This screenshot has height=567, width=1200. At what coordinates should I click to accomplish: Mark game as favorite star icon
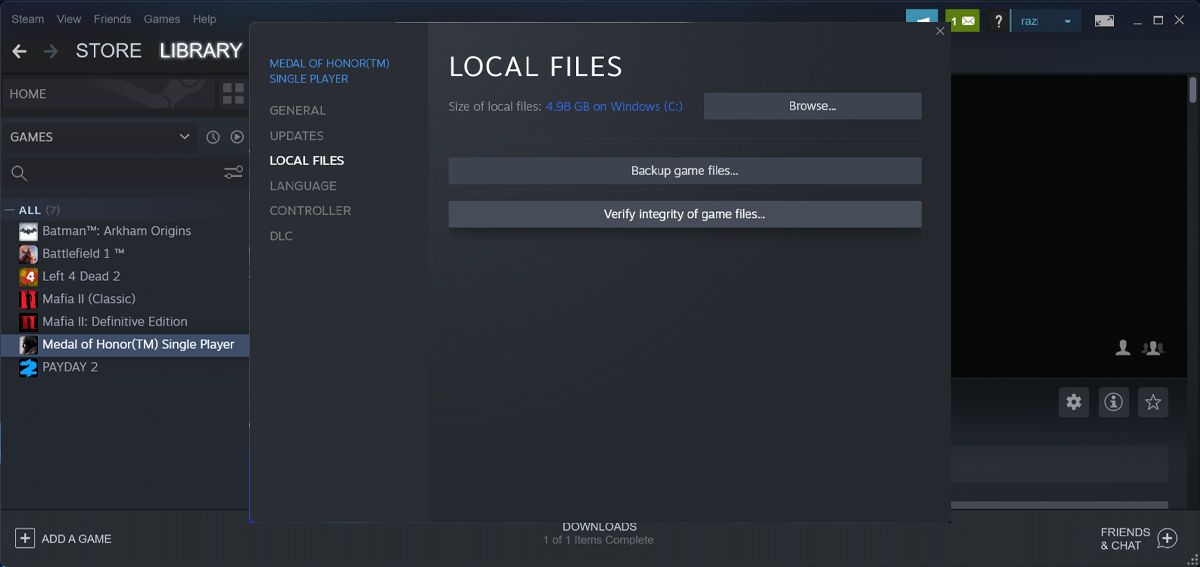(x=1153, y=402)
